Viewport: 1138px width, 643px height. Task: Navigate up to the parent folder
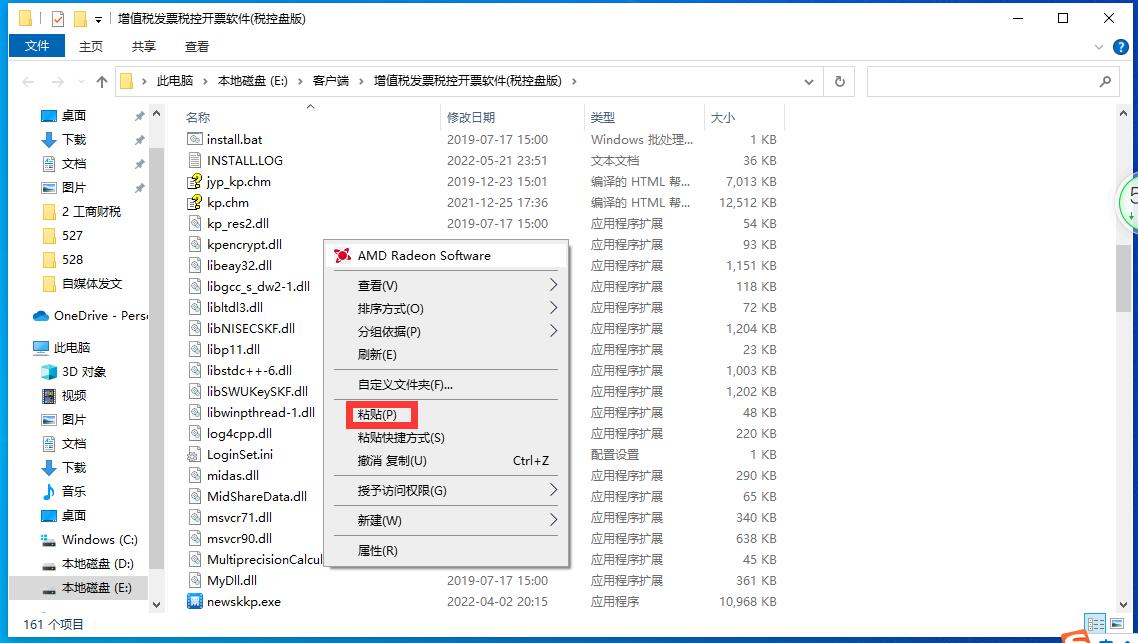pyautogui.click(x=104, y=81)
